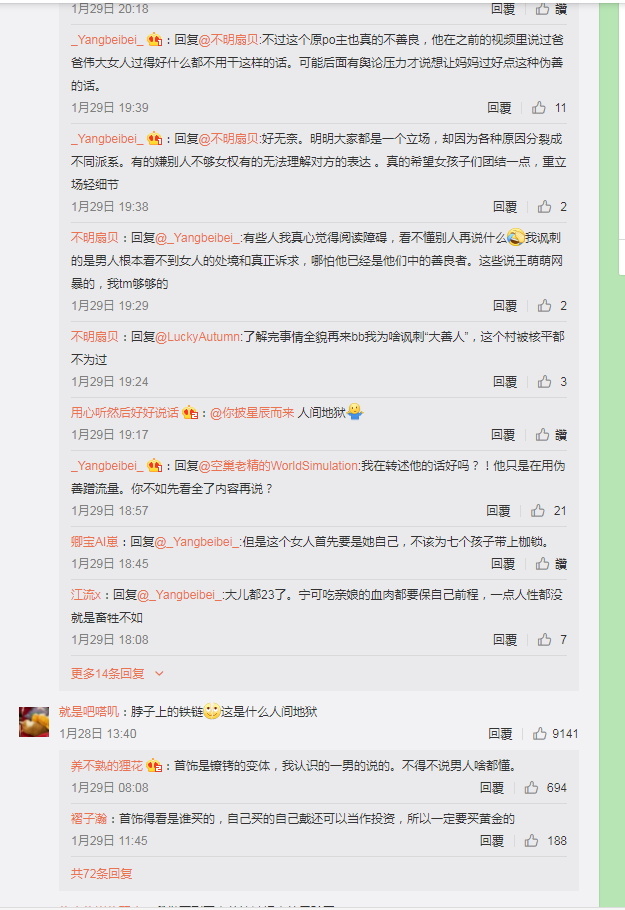
Task: Open the @LuckyAutumn mention link
Action: [x=197, y=337]
